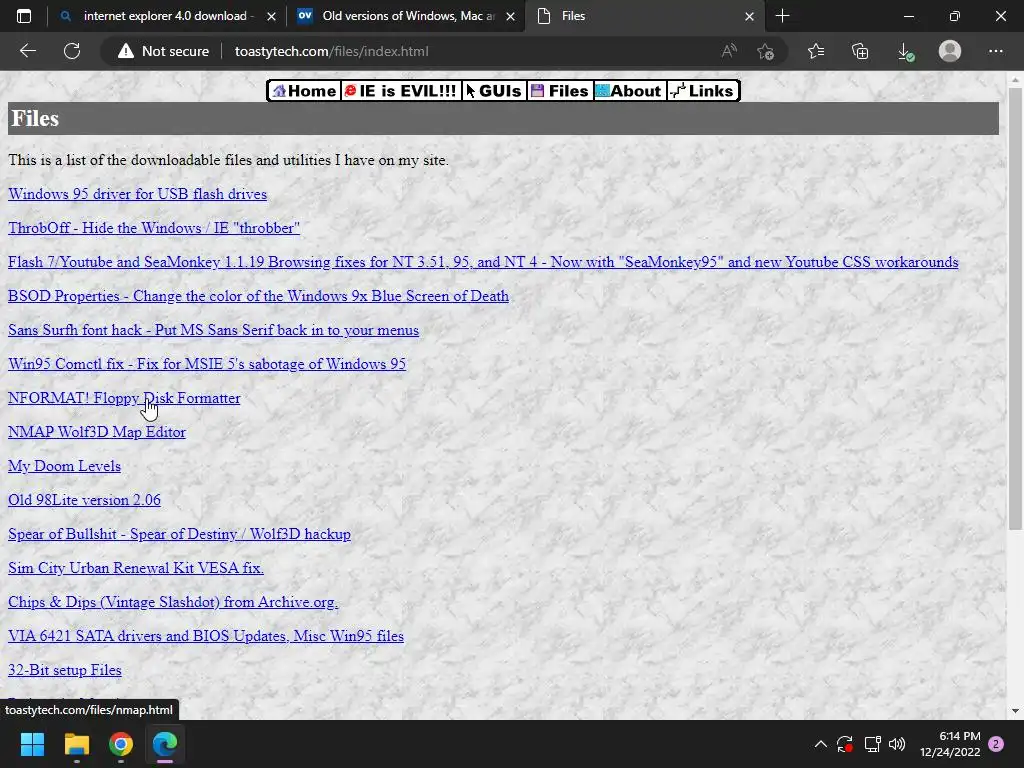Click the scrollbar down arrow
The image size is (1024, 768).
tap(1015, 711)
